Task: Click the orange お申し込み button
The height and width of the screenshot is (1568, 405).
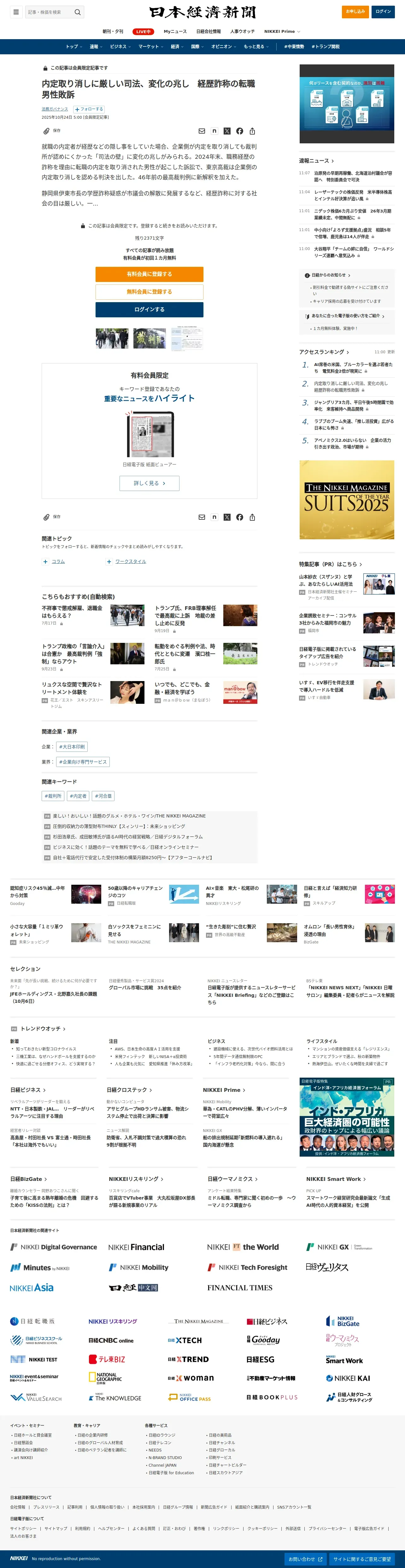Action: point(356,12)
